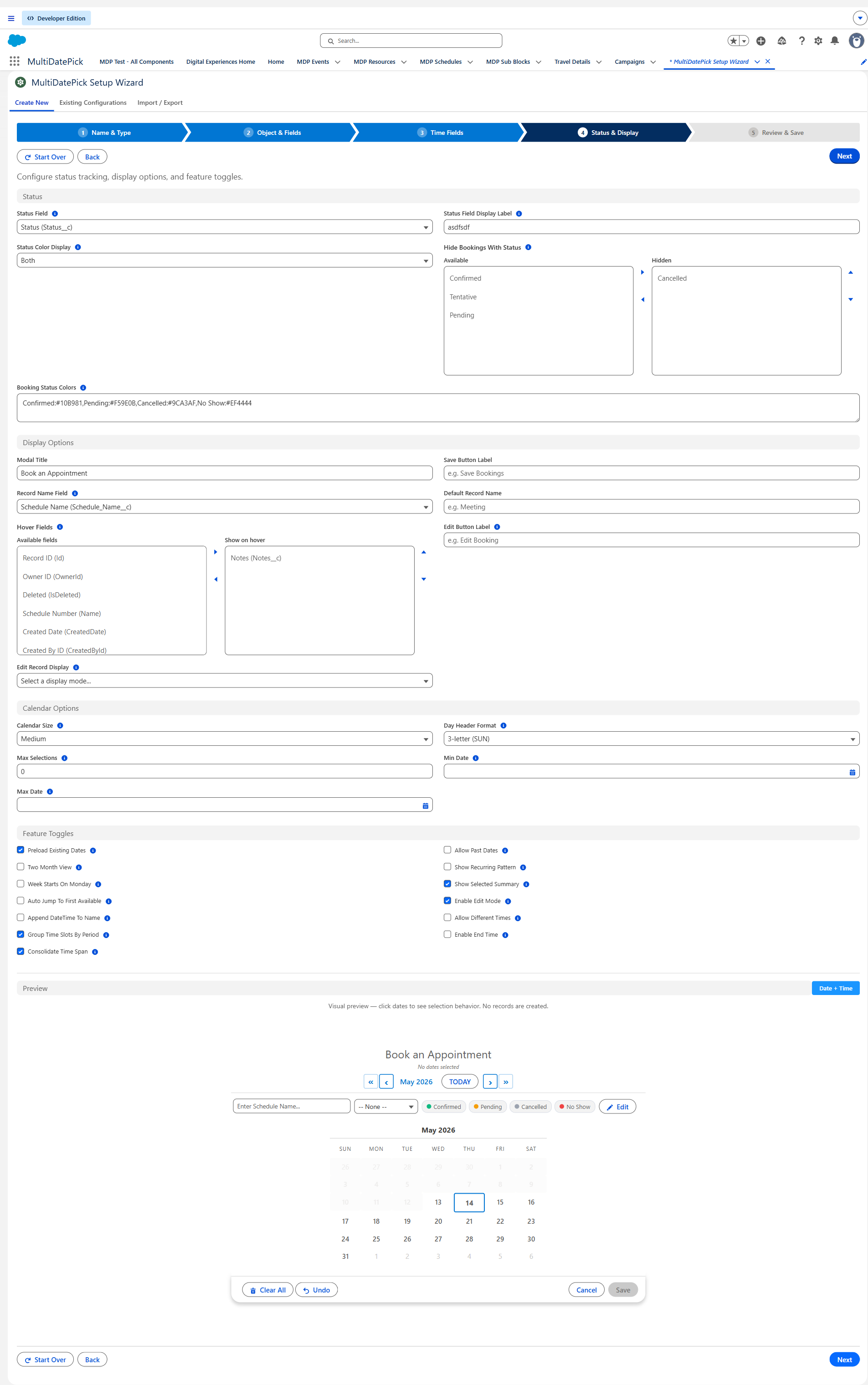Show info tooltip for Hide Bookings With Status

pos(528,247)
